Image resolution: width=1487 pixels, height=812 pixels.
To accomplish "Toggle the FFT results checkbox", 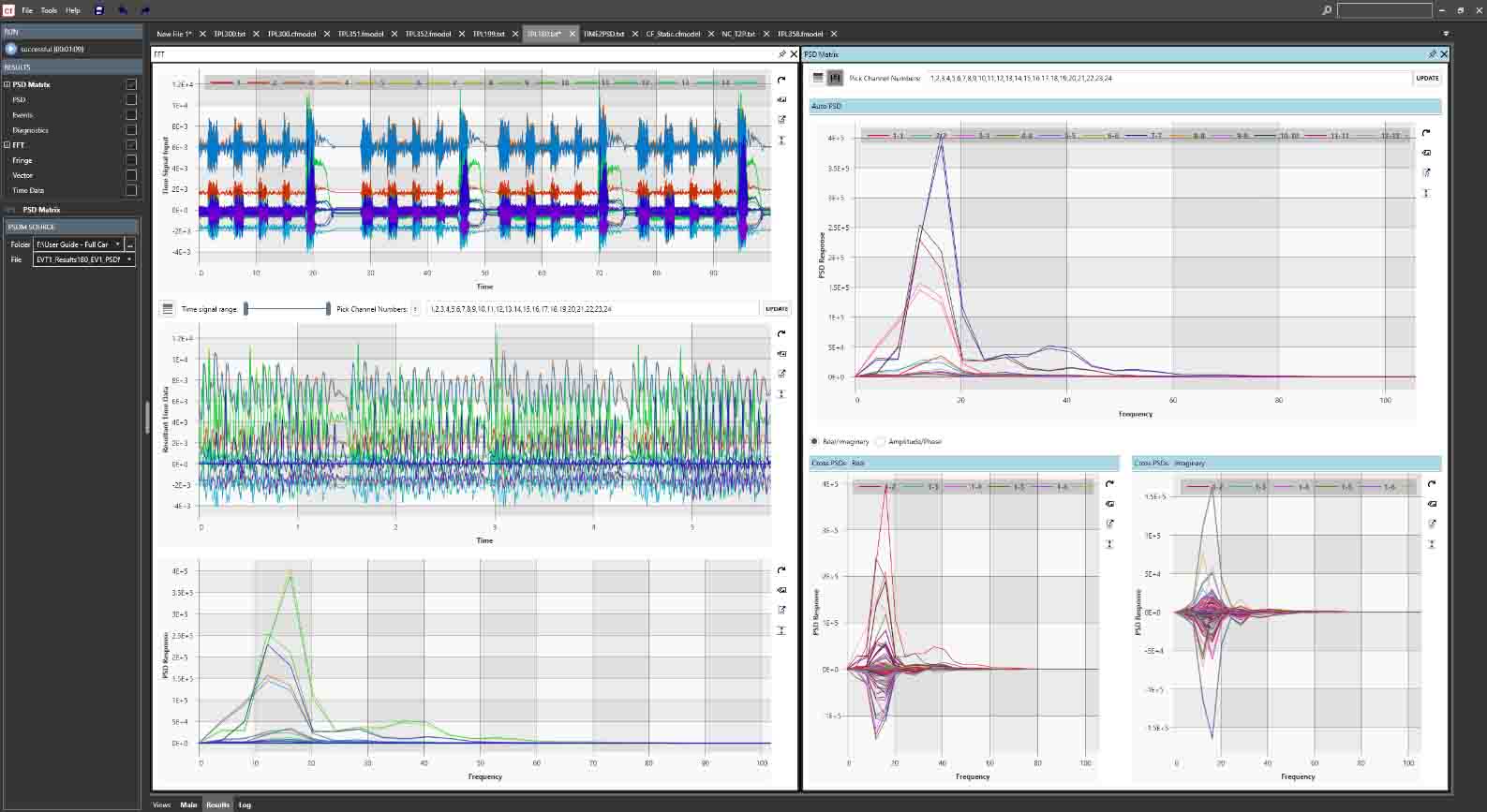I will coord(131,145).
